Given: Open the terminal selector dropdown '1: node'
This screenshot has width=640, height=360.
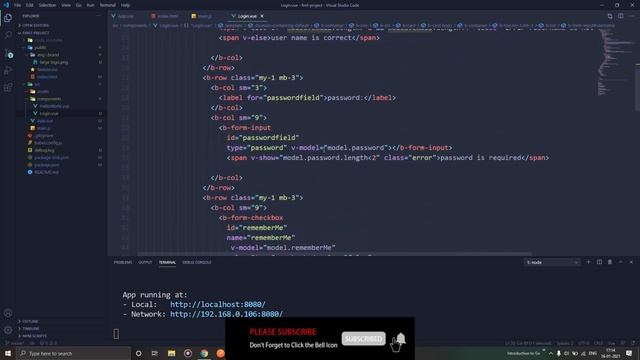Looking at the screenshot, I should pyautogui.click(x=552, y=262).
